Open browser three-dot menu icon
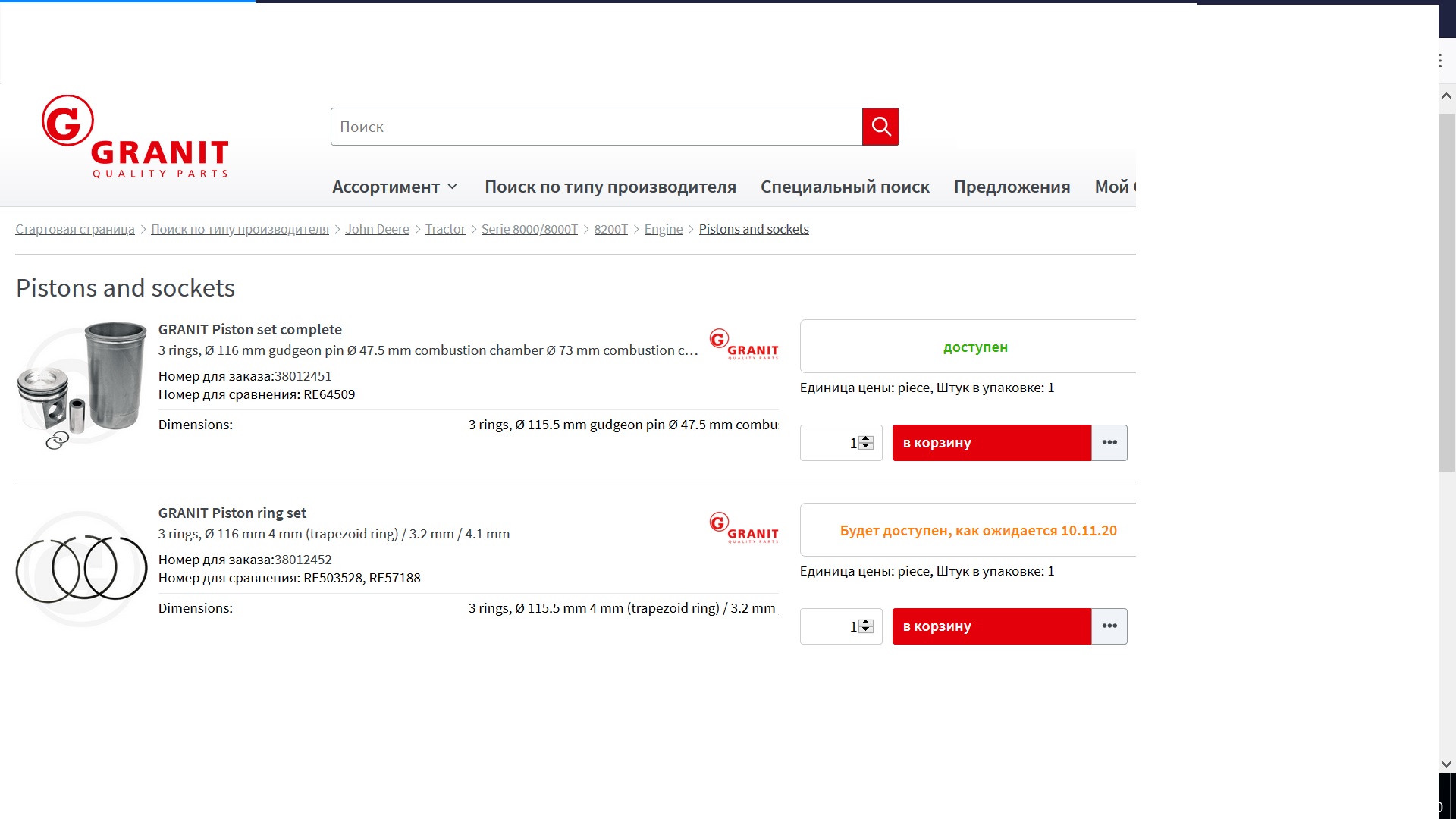The width and height of the screenshot is (1456, 819). click(1440, 61)
